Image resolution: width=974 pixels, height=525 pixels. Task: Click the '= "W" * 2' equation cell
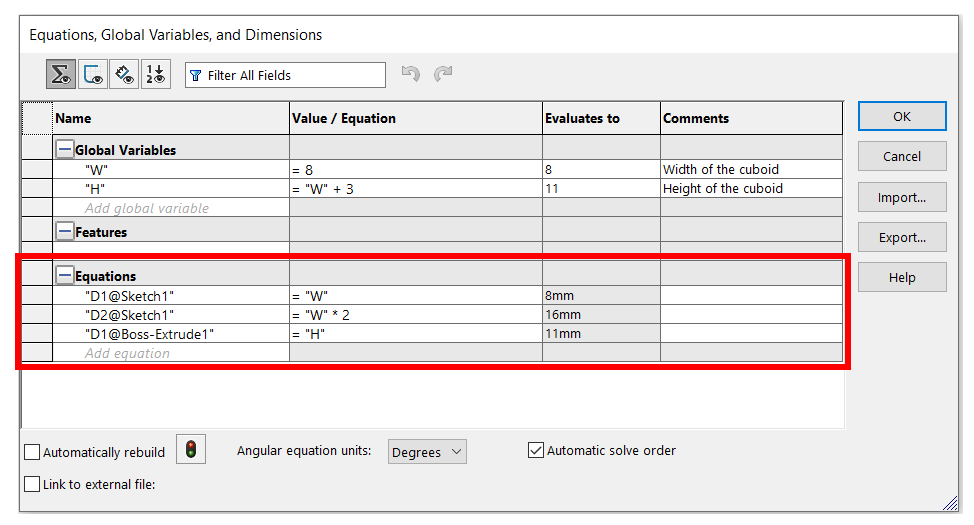click(x=416, y=315)
